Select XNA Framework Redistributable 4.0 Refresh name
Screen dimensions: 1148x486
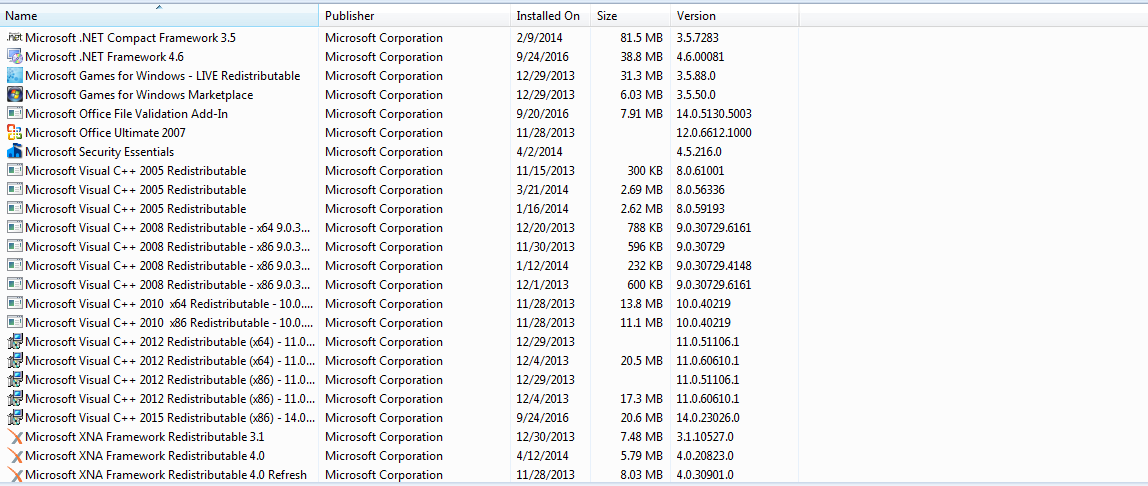coord(166,475)
